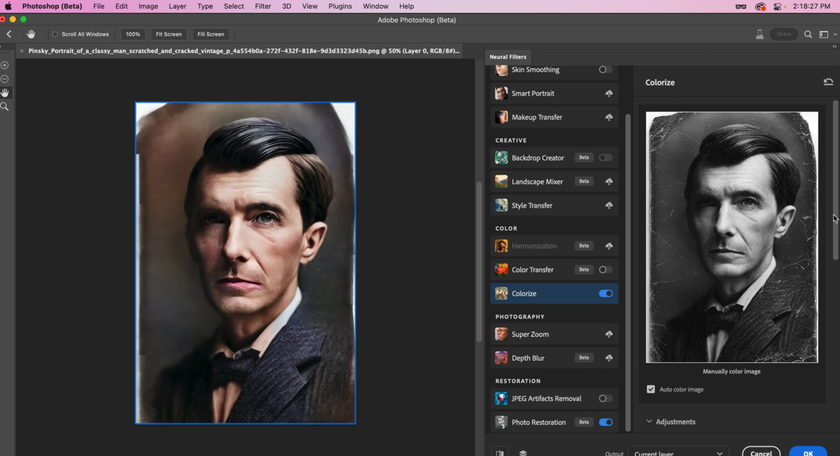This screenshot has height=456, width=840.
Task: Open the Plugins menu
Action: pyautogui.click(x=340, y=6)
